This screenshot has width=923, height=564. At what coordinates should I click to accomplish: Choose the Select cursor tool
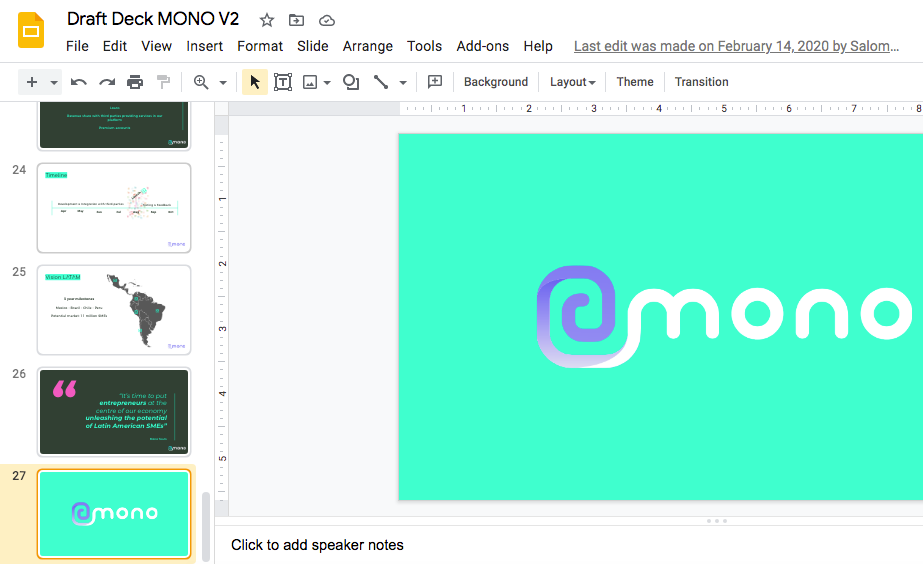click(x=255, y=82)
